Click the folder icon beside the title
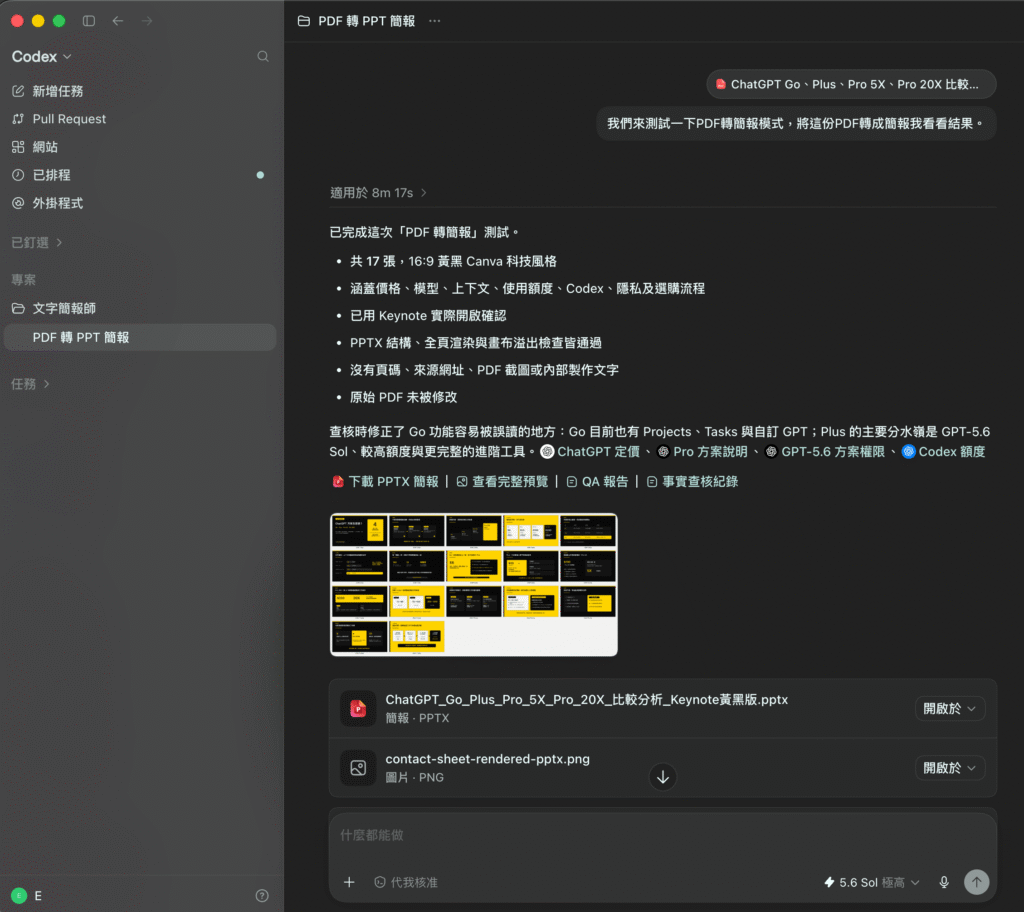This screenshot has height=912, width=1024. pyautogui.click(x=304, y=21)
